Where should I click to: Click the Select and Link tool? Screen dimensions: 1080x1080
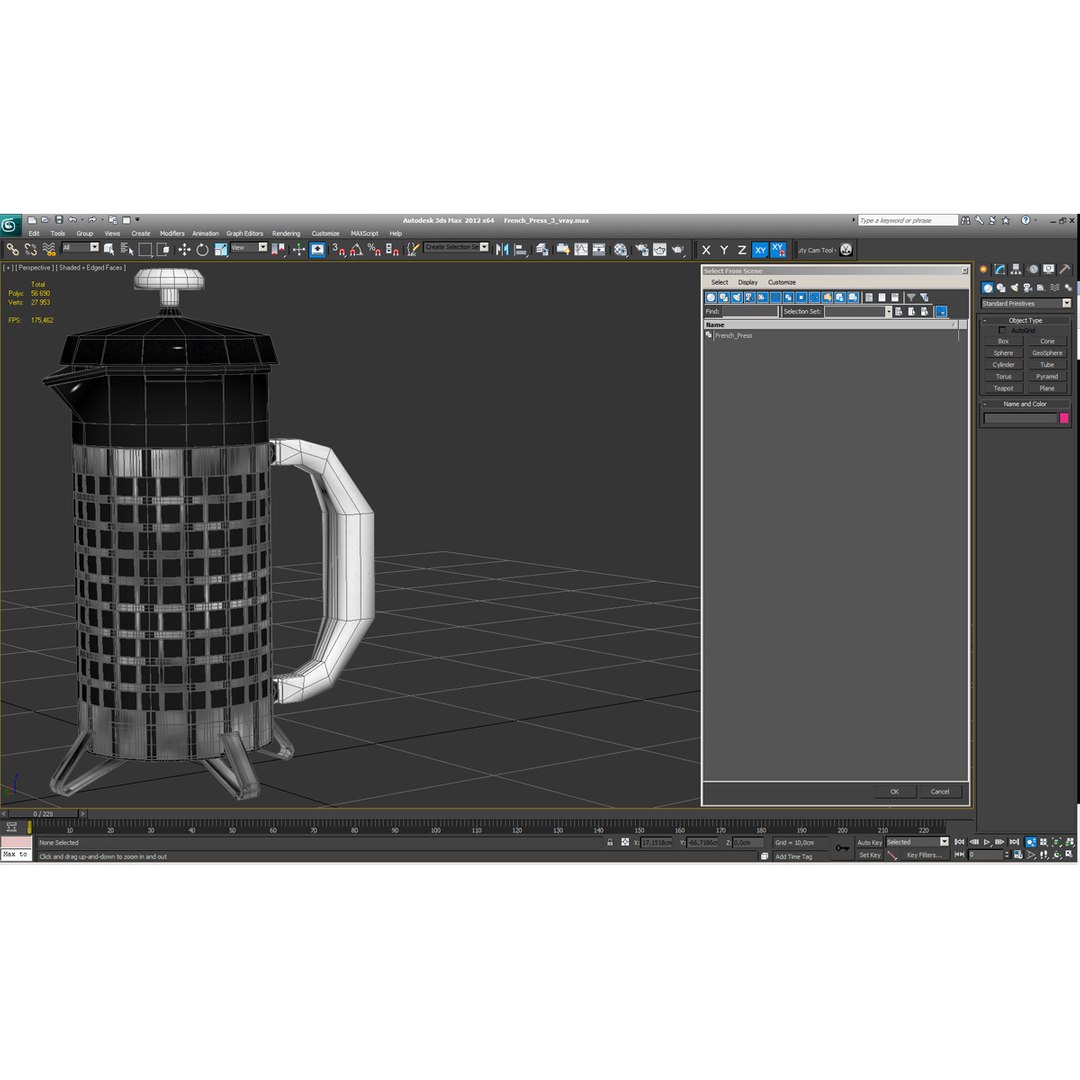(x=12, y=249)
